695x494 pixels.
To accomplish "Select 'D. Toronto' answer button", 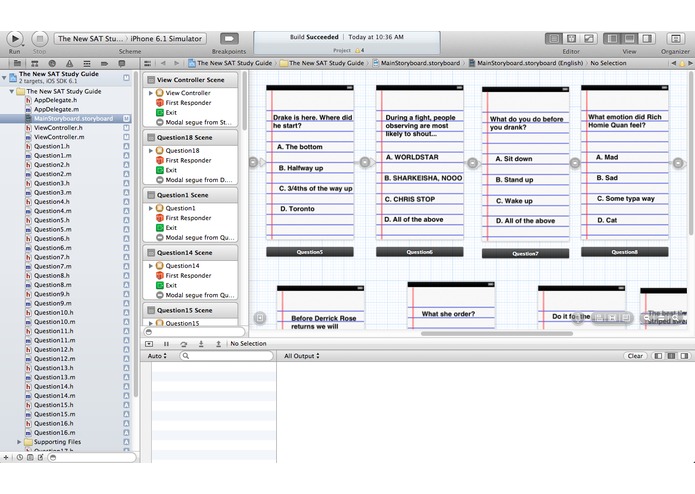I will coord(297,209).
